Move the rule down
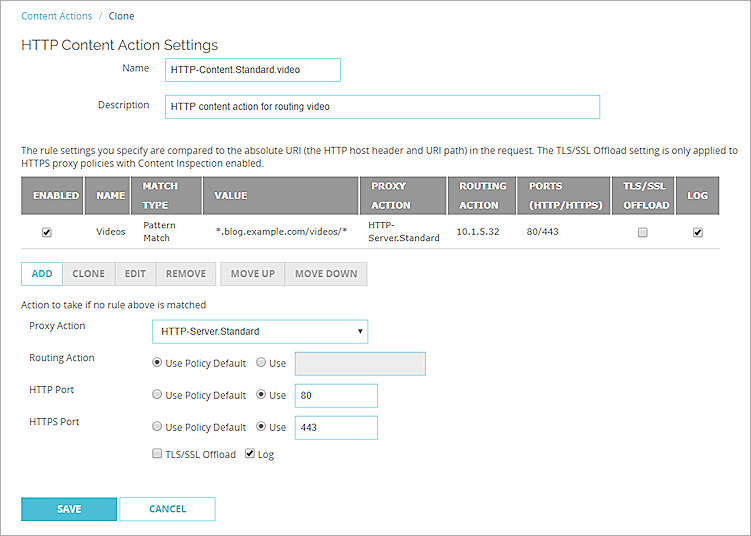 (x=326, y=274)
